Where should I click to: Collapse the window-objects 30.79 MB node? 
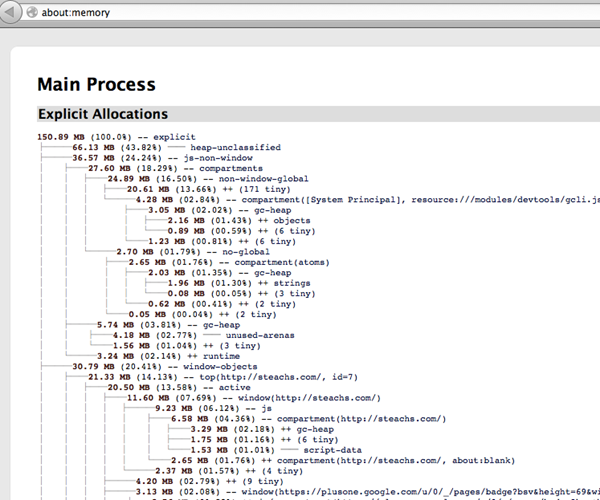(165, 366)
